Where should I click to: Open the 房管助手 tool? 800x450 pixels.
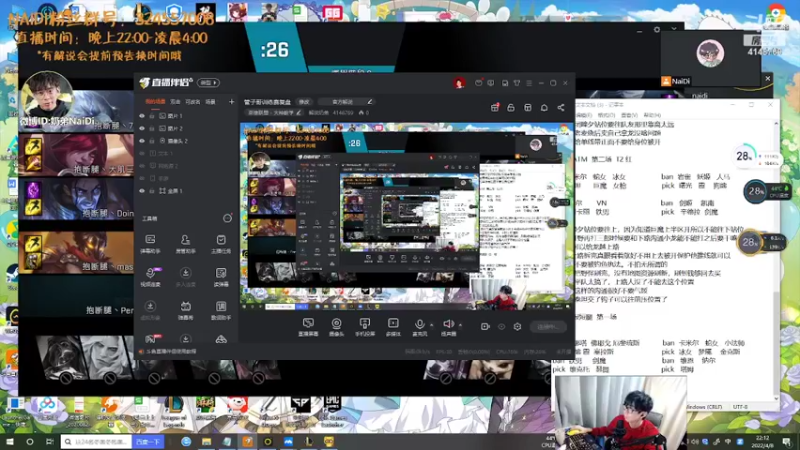[185, 244]
